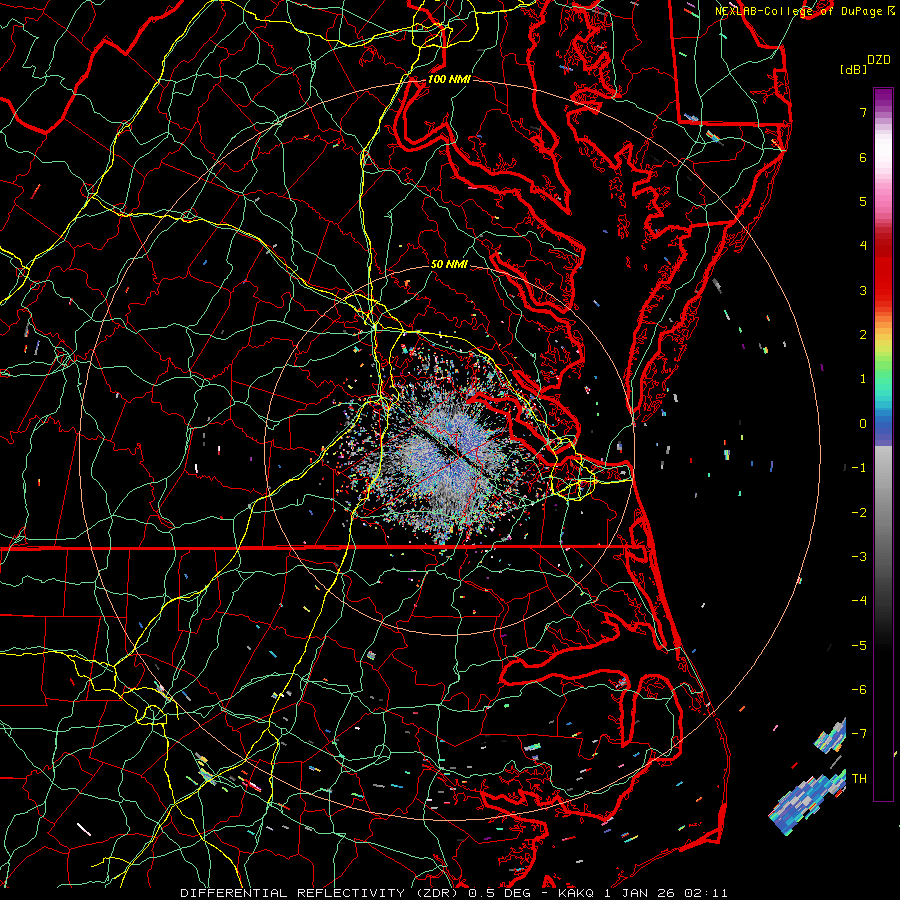Click the -3 dB value on color scale

pos(859,557)
